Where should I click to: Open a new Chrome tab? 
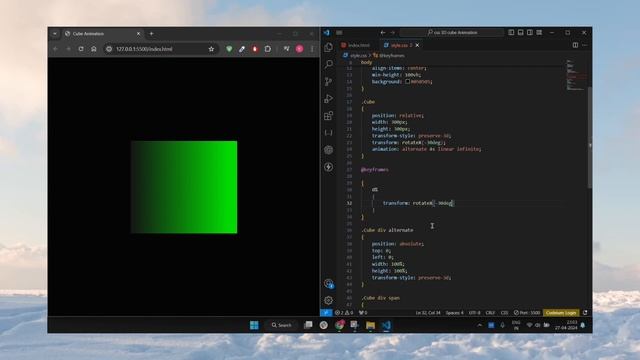[x=151, y=34]
